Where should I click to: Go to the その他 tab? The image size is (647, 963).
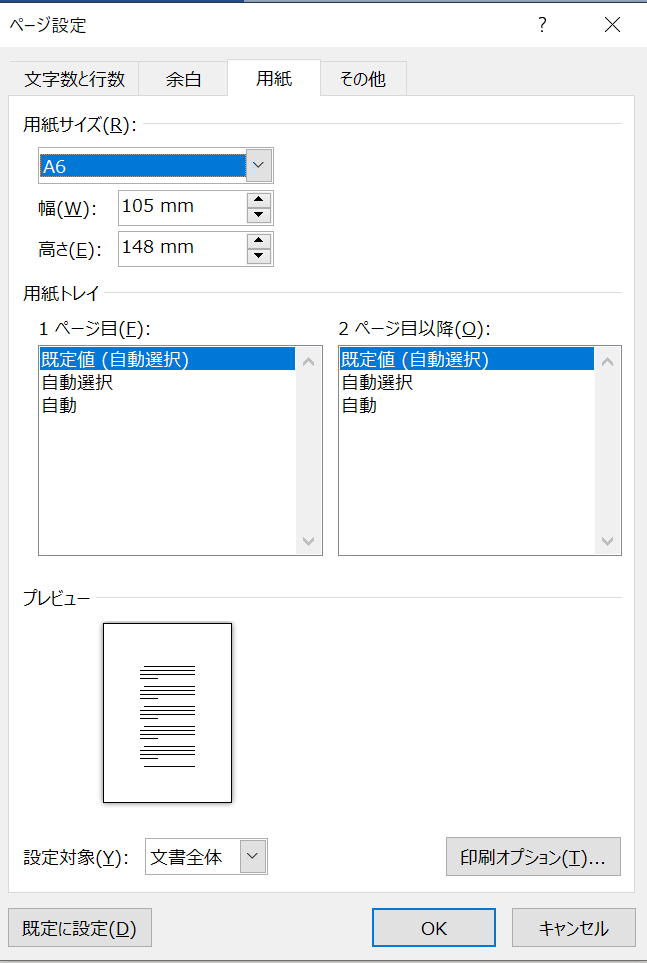(363, 79)
